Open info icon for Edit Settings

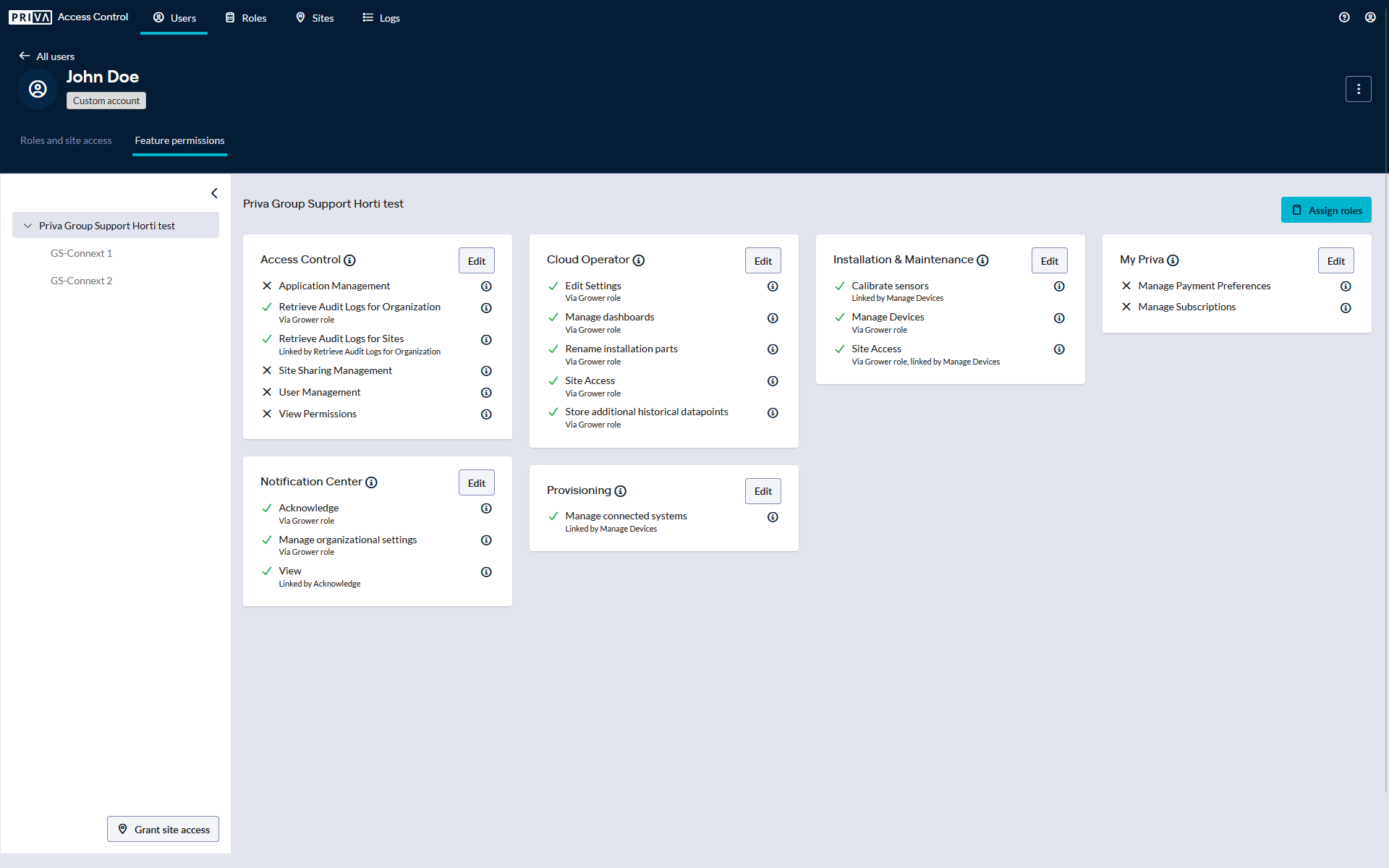pyautogui.click(x=773, y=286)
